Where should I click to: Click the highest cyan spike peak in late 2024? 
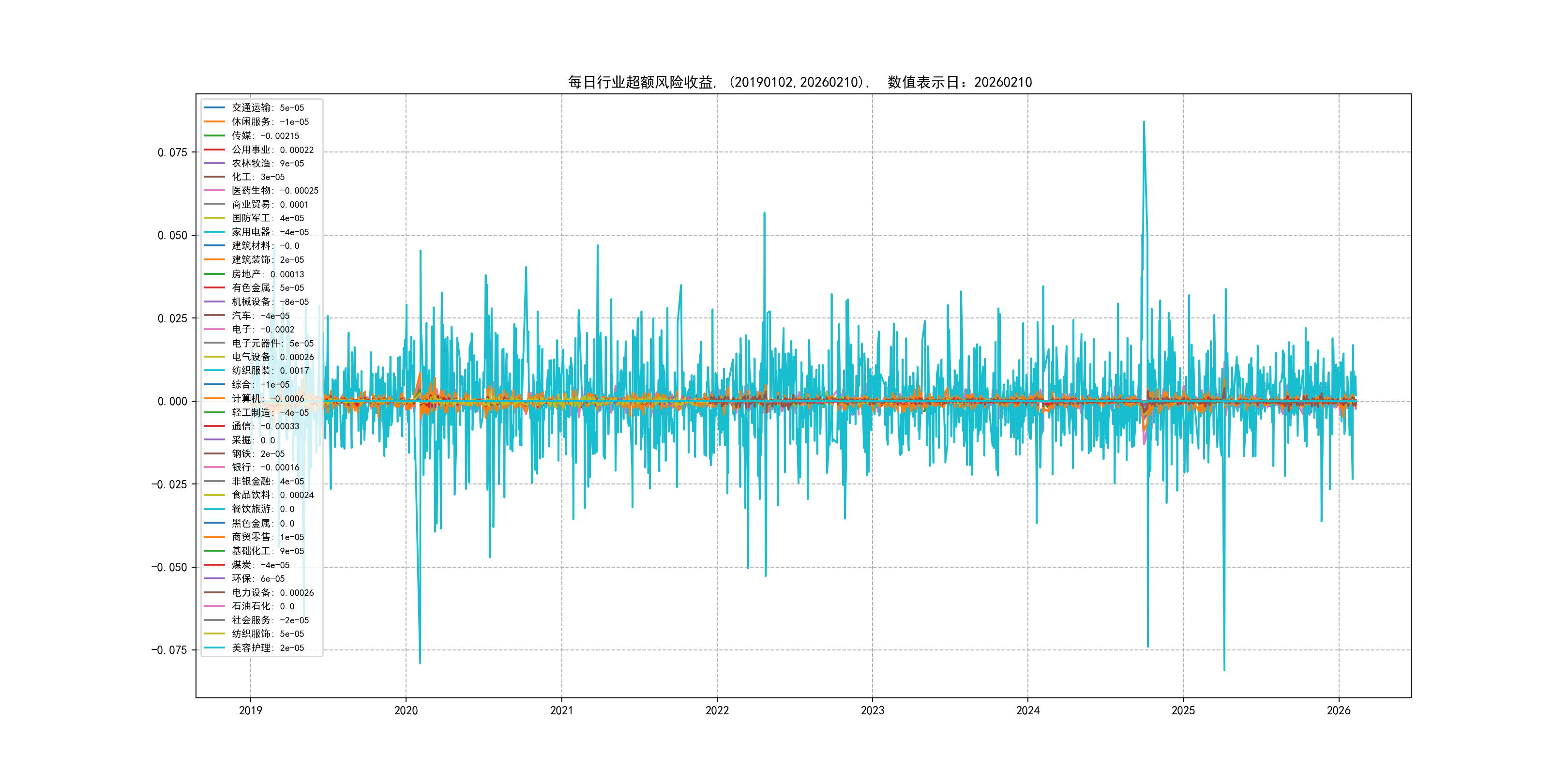coord(1144,122)
